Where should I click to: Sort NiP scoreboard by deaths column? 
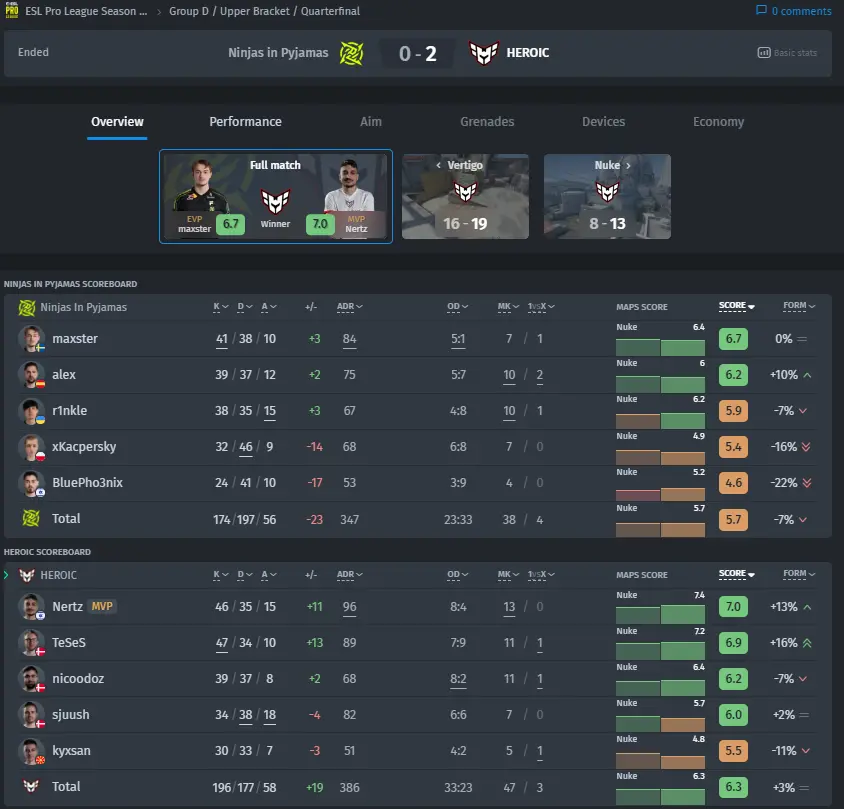click(x=245, y=306)
